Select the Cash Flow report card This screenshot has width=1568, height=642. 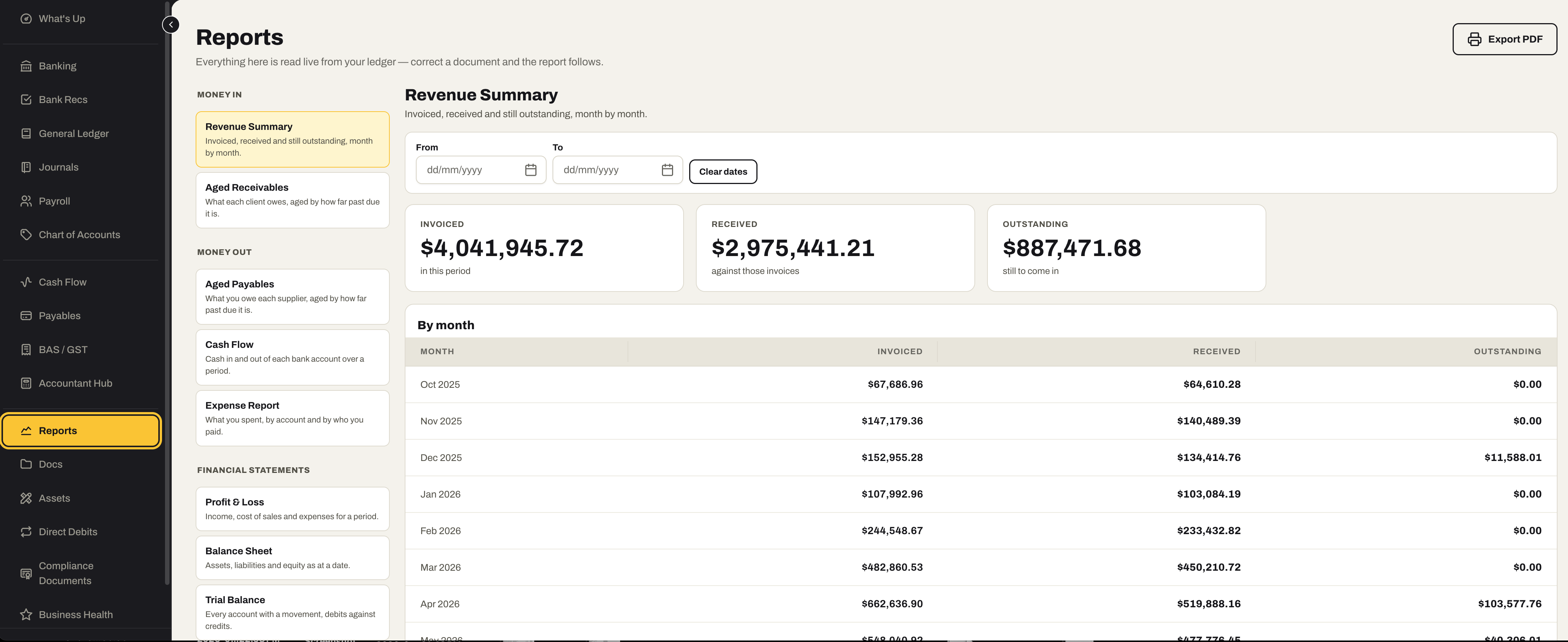click(x=292, y=357)
